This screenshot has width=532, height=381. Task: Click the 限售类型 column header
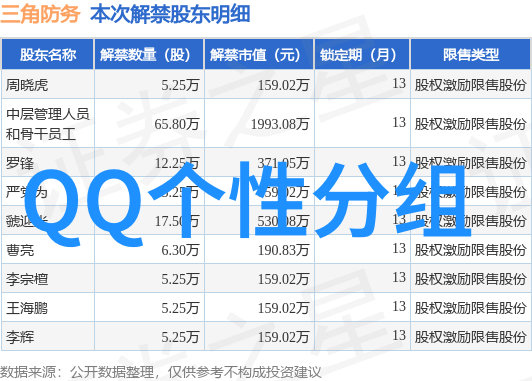pyautogui.click(x=471, y=55)
